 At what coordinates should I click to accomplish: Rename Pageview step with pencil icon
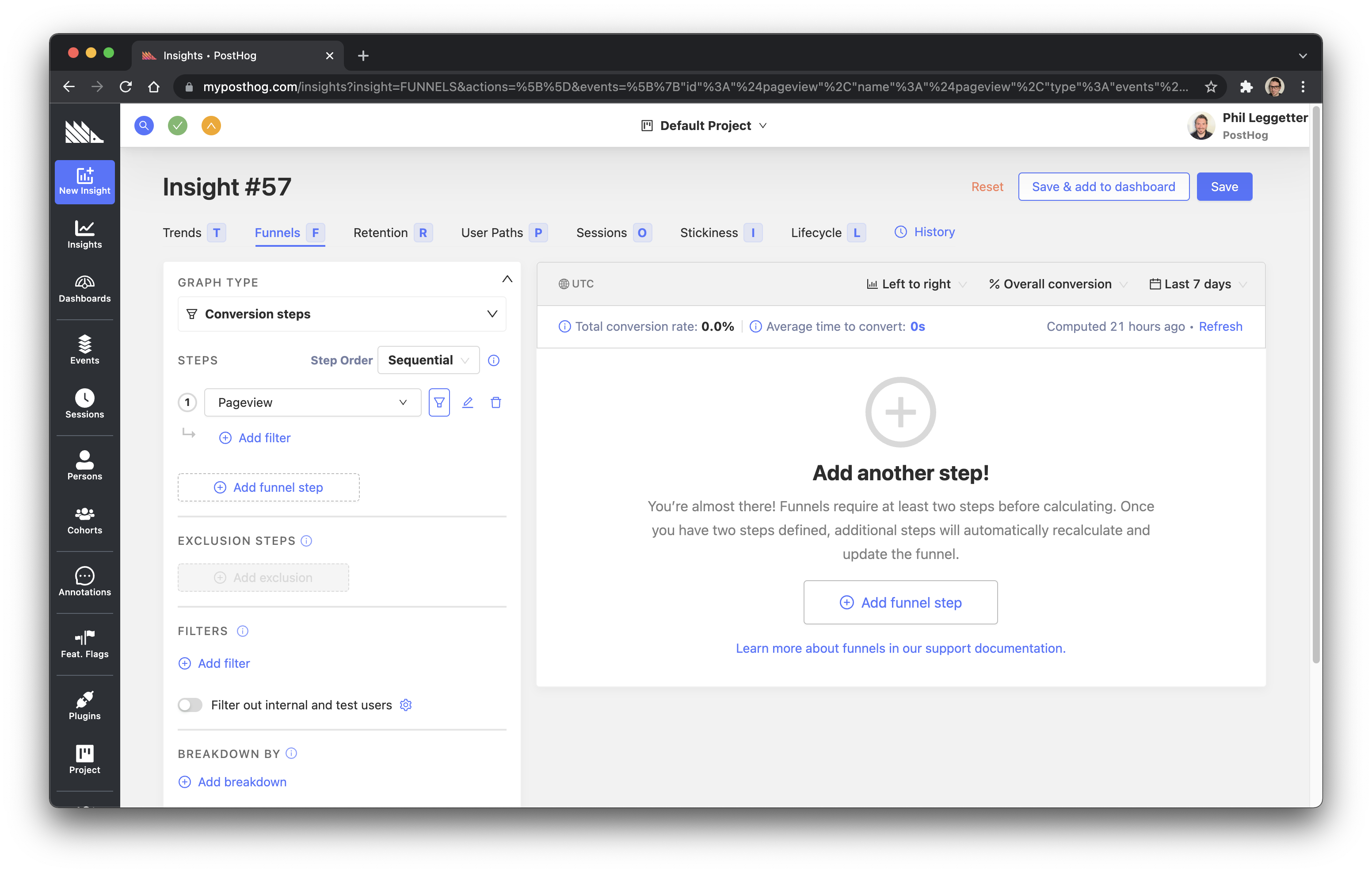468,402
